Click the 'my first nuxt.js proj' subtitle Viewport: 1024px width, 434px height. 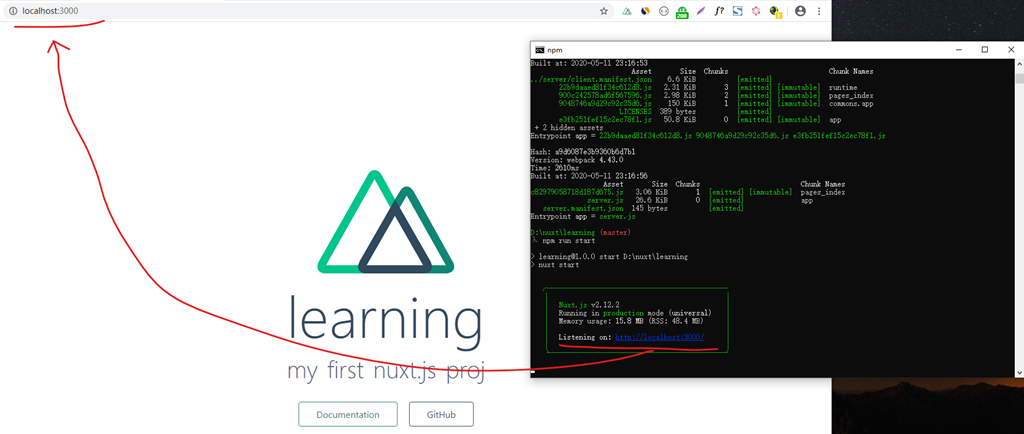click(385, 371)
